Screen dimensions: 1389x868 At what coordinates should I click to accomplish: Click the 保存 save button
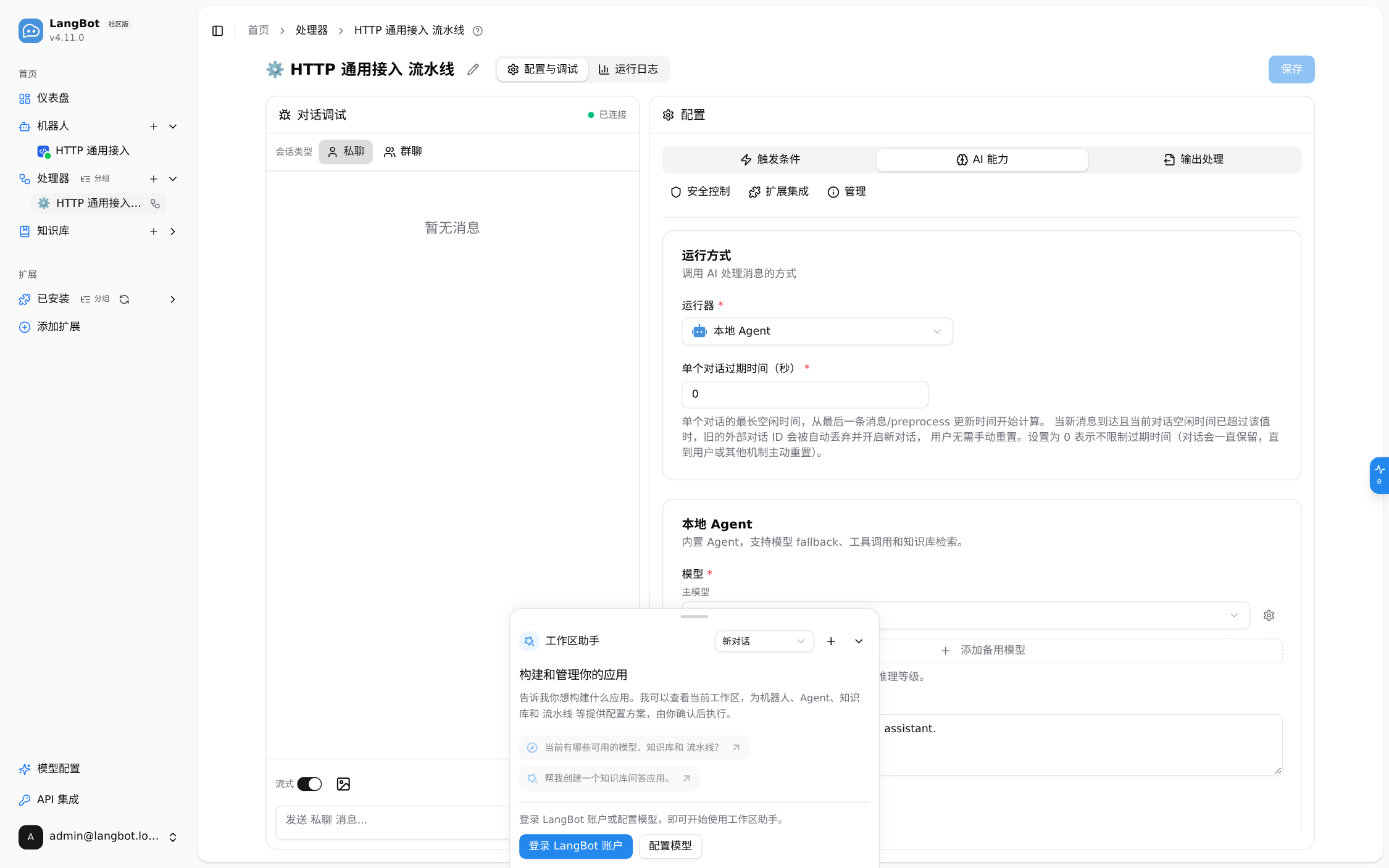1291,70
